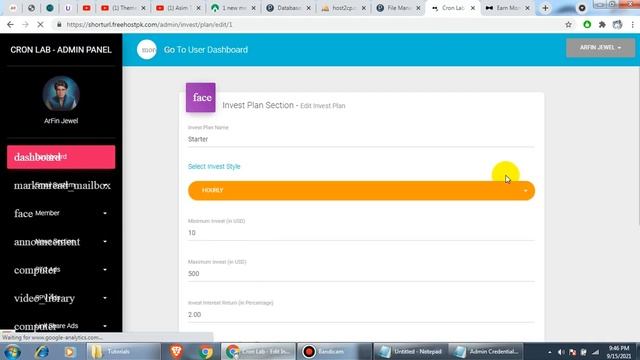Click the page's vertical scrollbar
This screenshot has width=640, height=360.
(638, 147)
